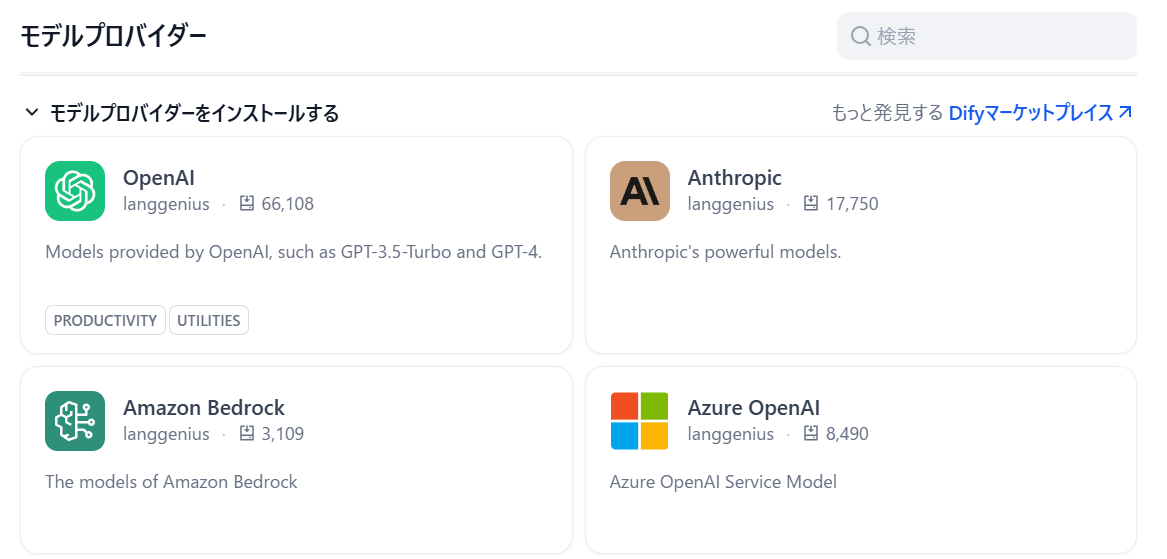Focus the 検索 search input field
Image resolution: width=1167 pixels, height=559 pixels.
coord(987,36)
